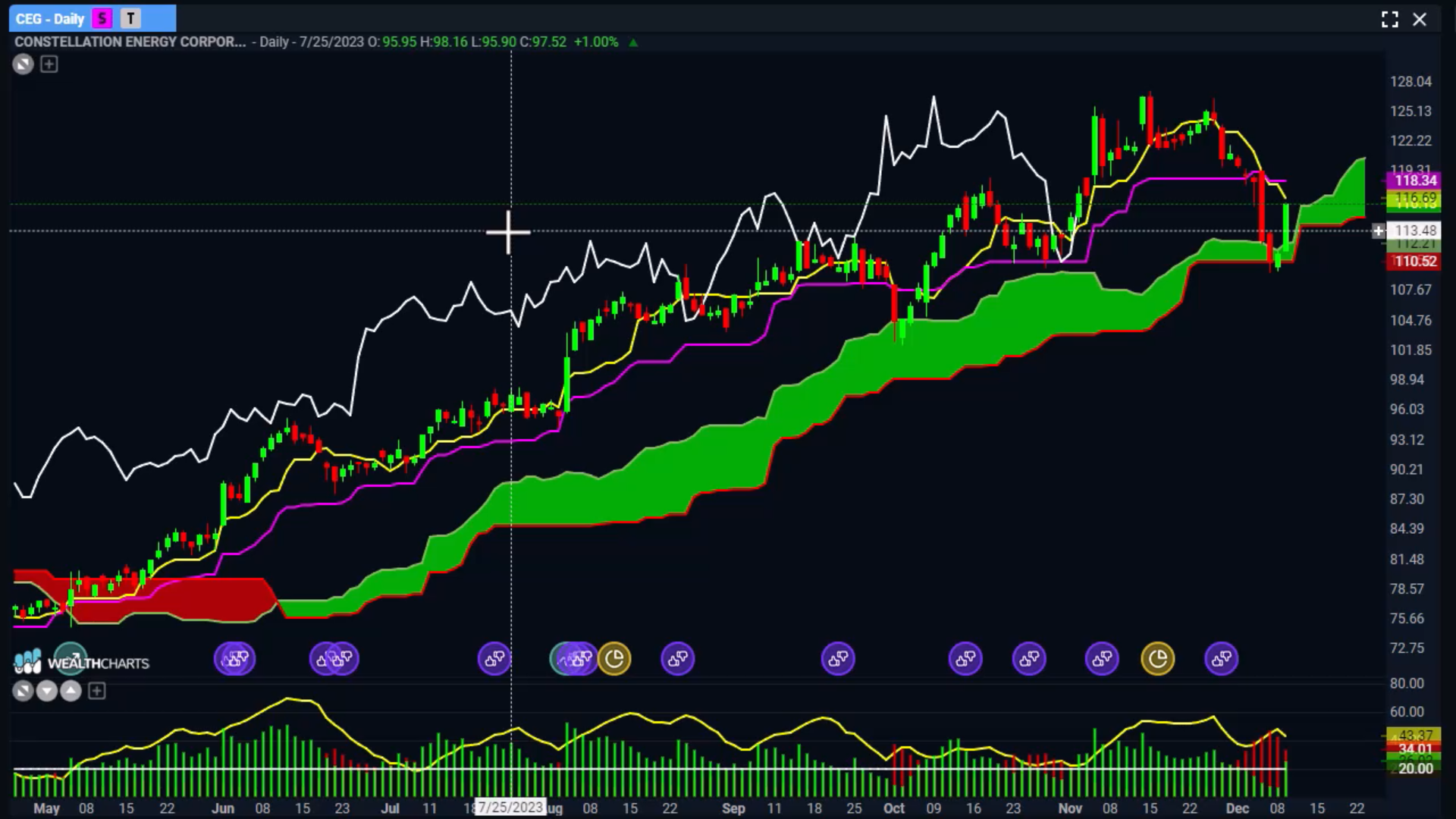Open the late November thumbs rating marker
Image resolution: width=1456 pixels, height=819 pixels.
click(1222, 659)
